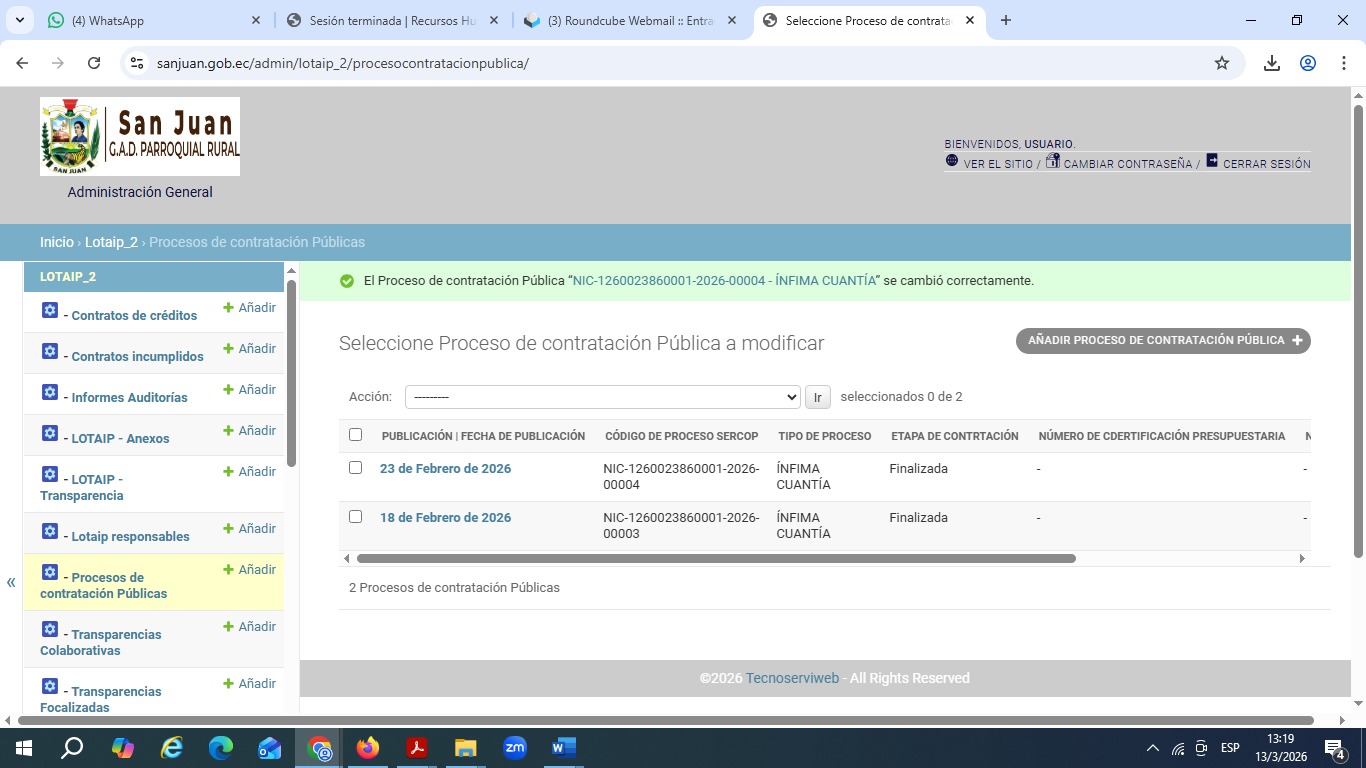
Task: Click the bookmark star in address bar
Action: pyautogui.click(x=1221, y=63)
